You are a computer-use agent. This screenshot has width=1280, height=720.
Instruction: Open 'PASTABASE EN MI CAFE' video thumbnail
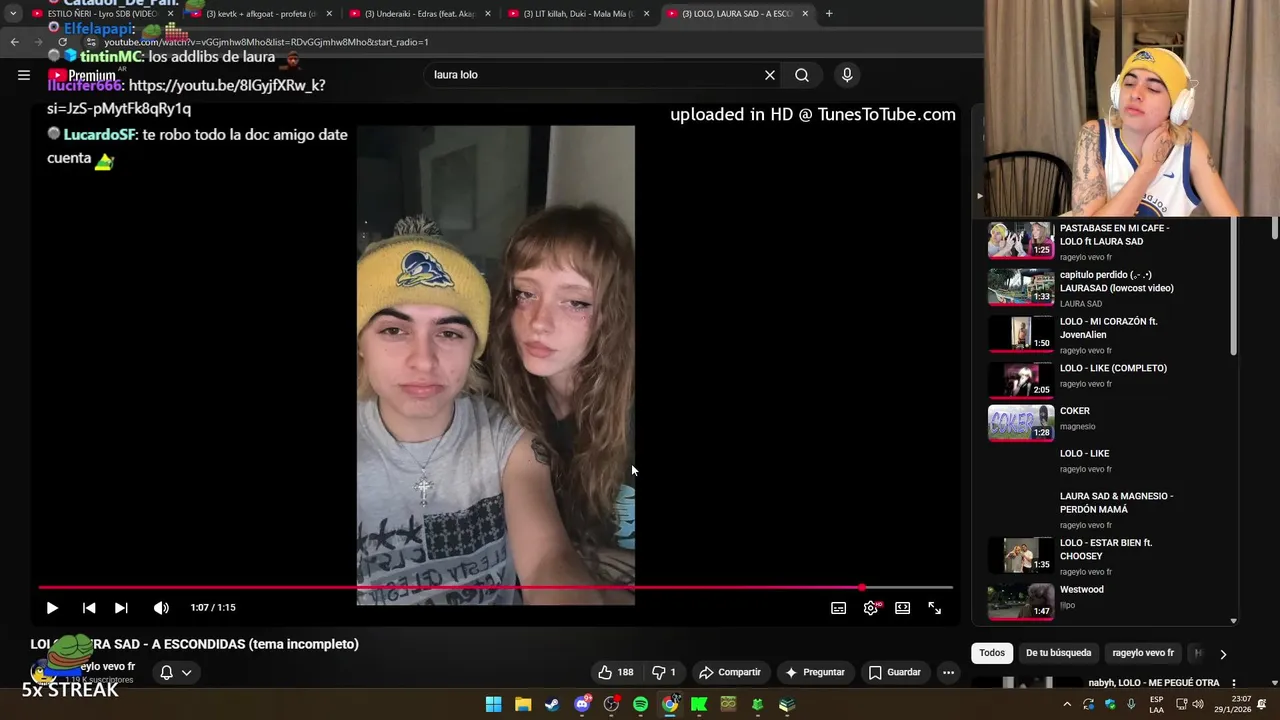coord(1021,240)
